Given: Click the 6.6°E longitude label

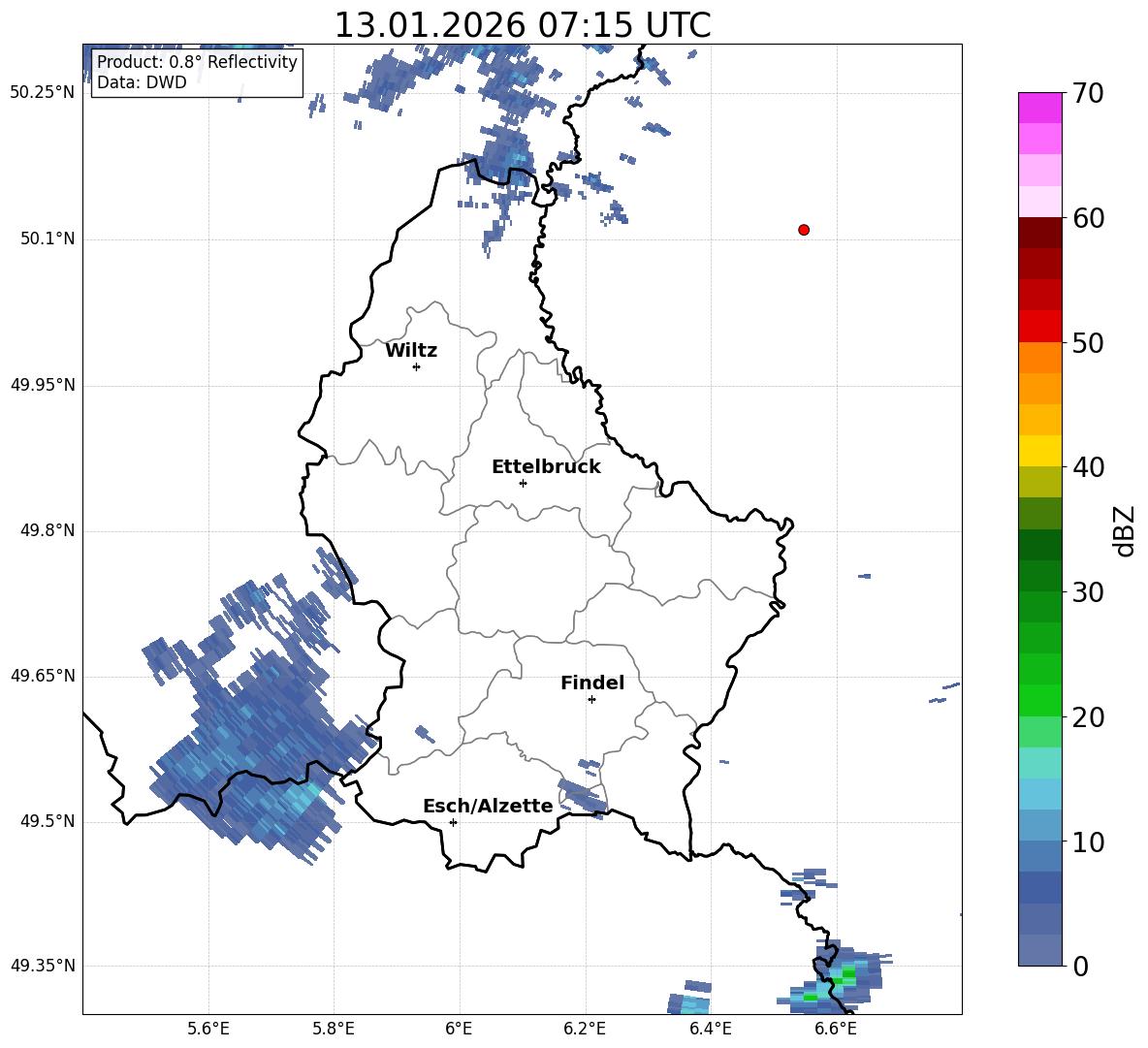Looking at the screenshot, I should [x=836, y=1030].
